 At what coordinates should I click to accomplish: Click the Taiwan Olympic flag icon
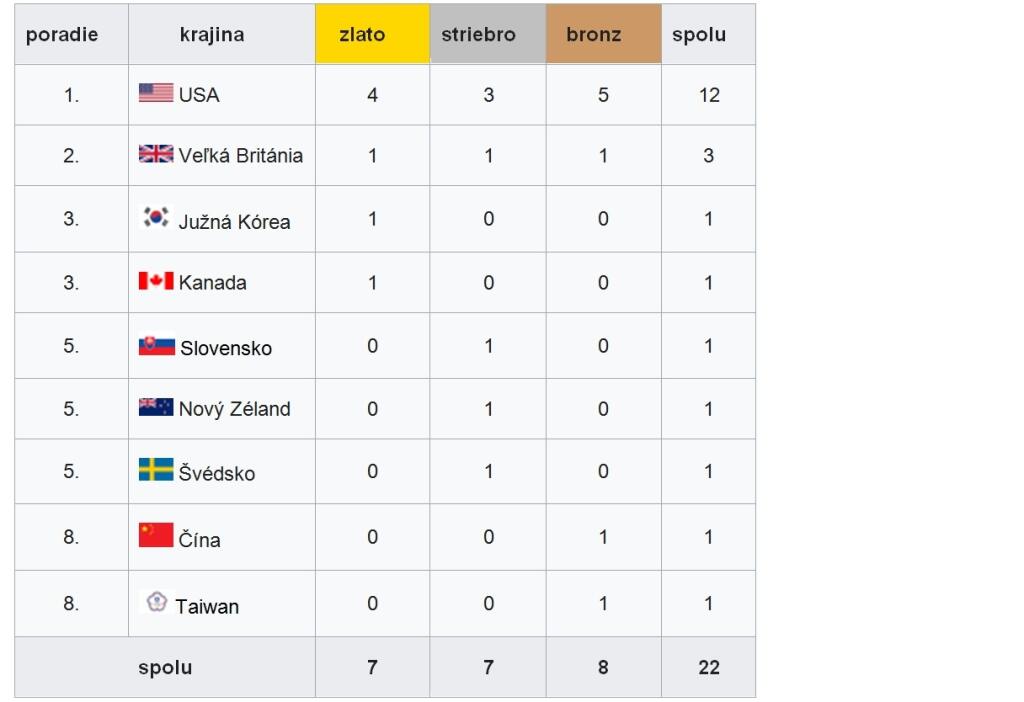(157, 601)
